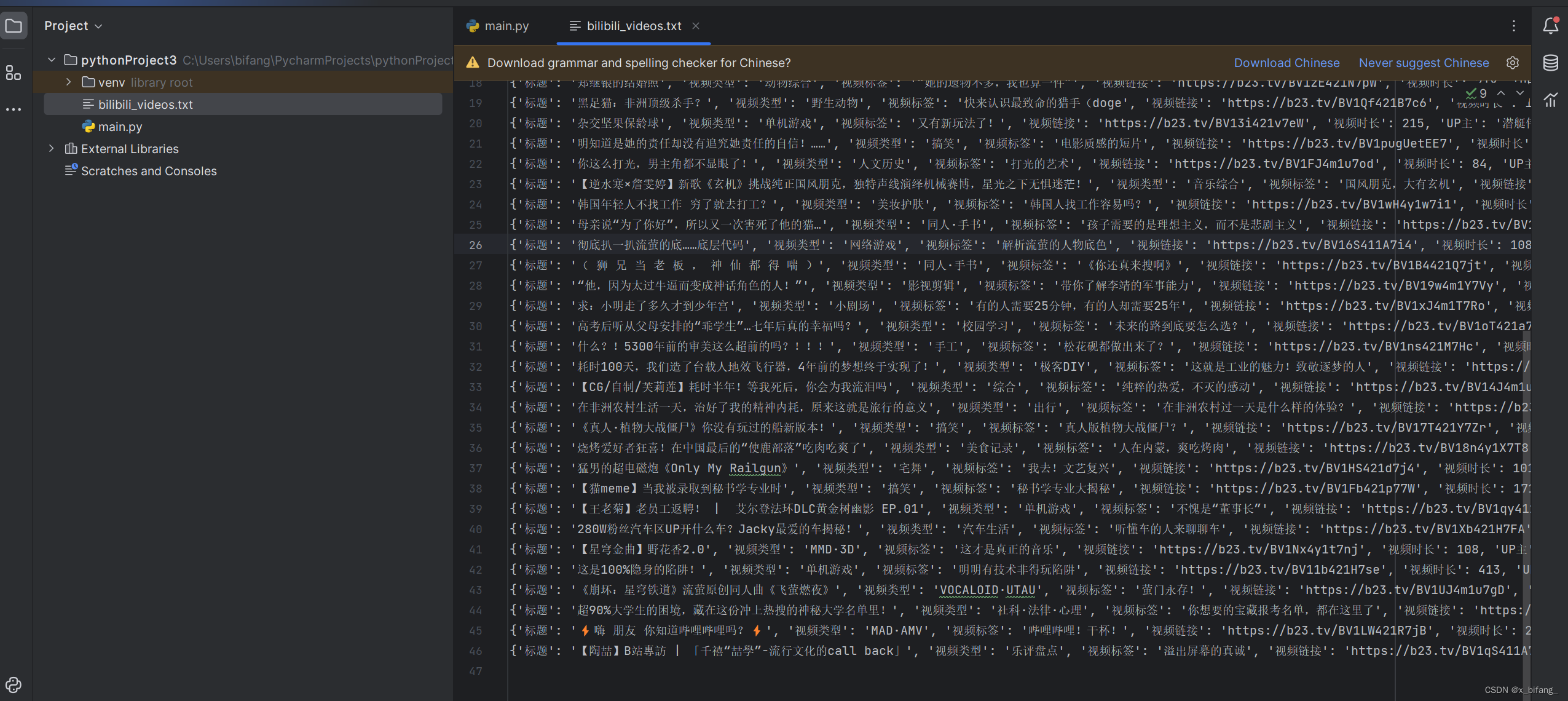Viewport: 1568px width, 701px height.
Task: Click the text '极客DIY' on line 32
Action: coord(1062,366)
